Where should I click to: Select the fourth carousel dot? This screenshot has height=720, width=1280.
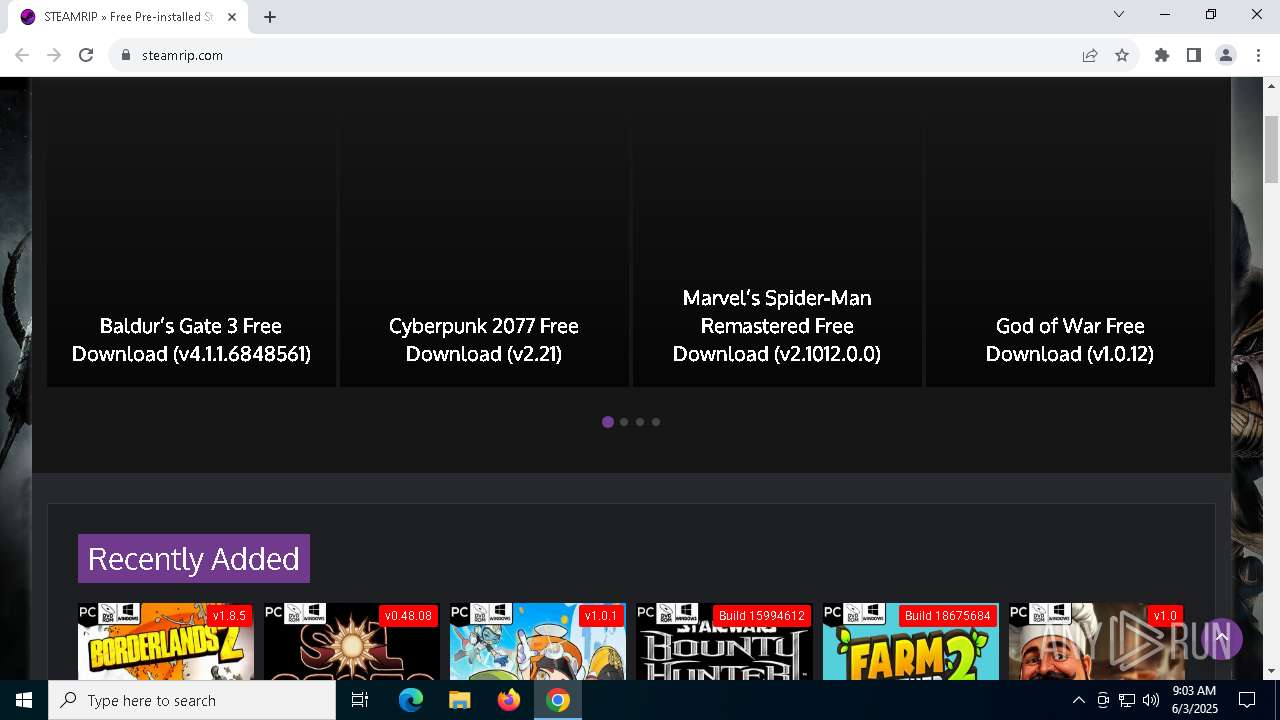[656, 422]
